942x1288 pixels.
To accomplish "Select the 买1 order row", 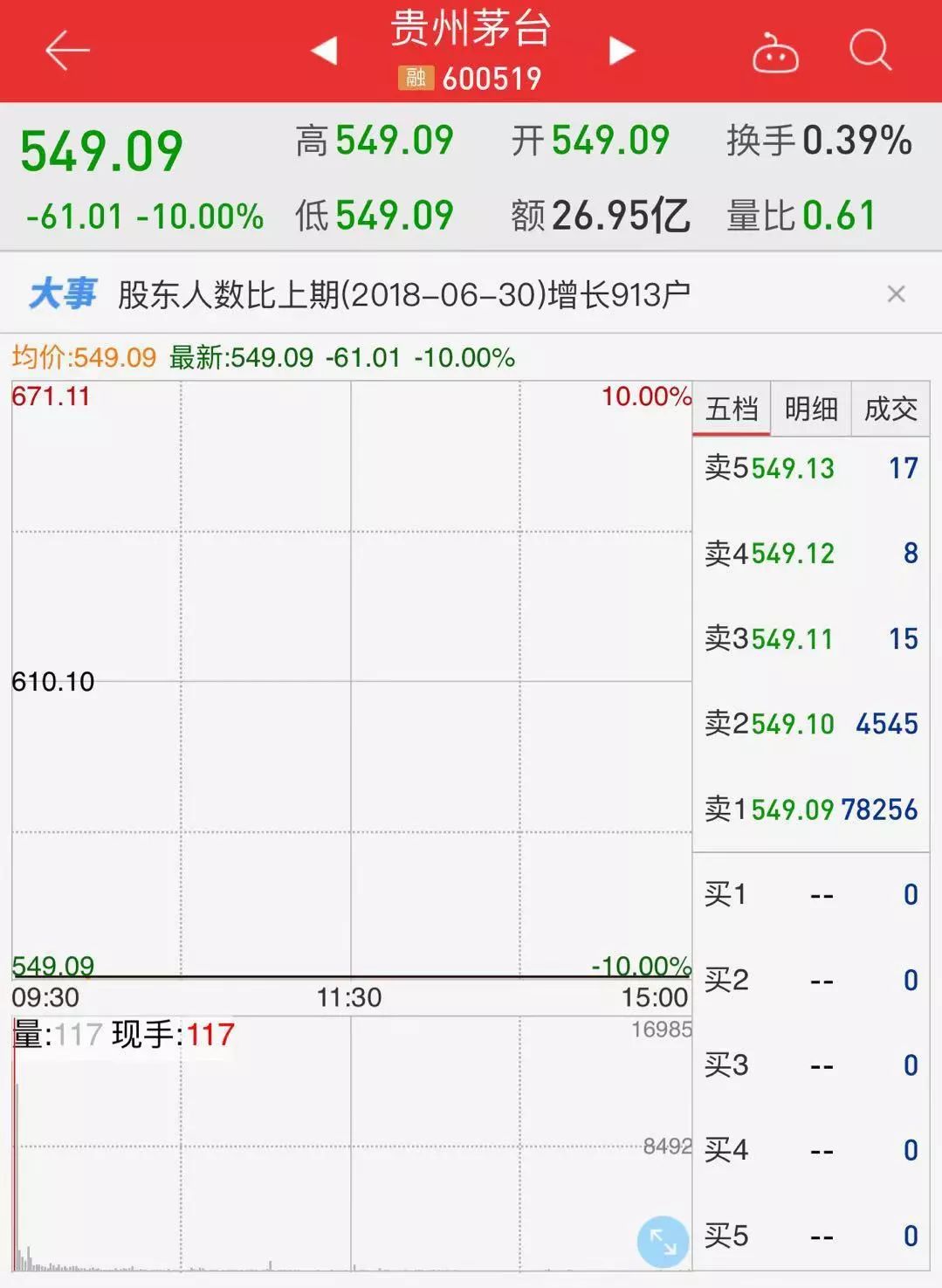I will click(x=811, y=894).
